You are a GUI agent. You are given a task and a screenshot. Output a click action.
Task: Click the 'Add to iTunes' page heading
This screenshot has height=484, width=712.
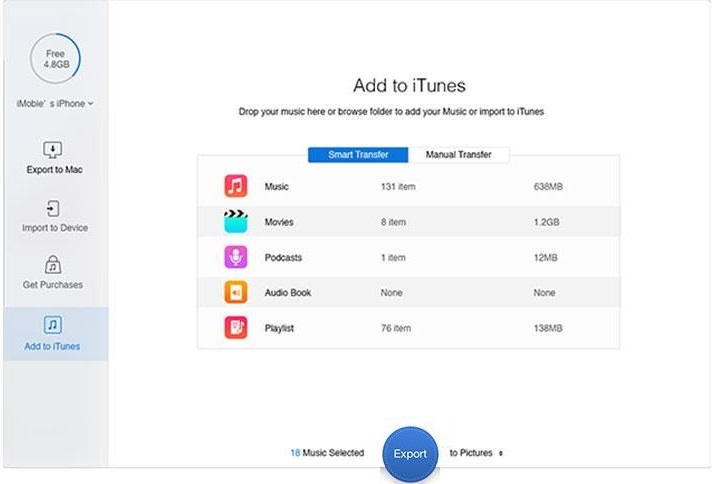coord(409,85)
